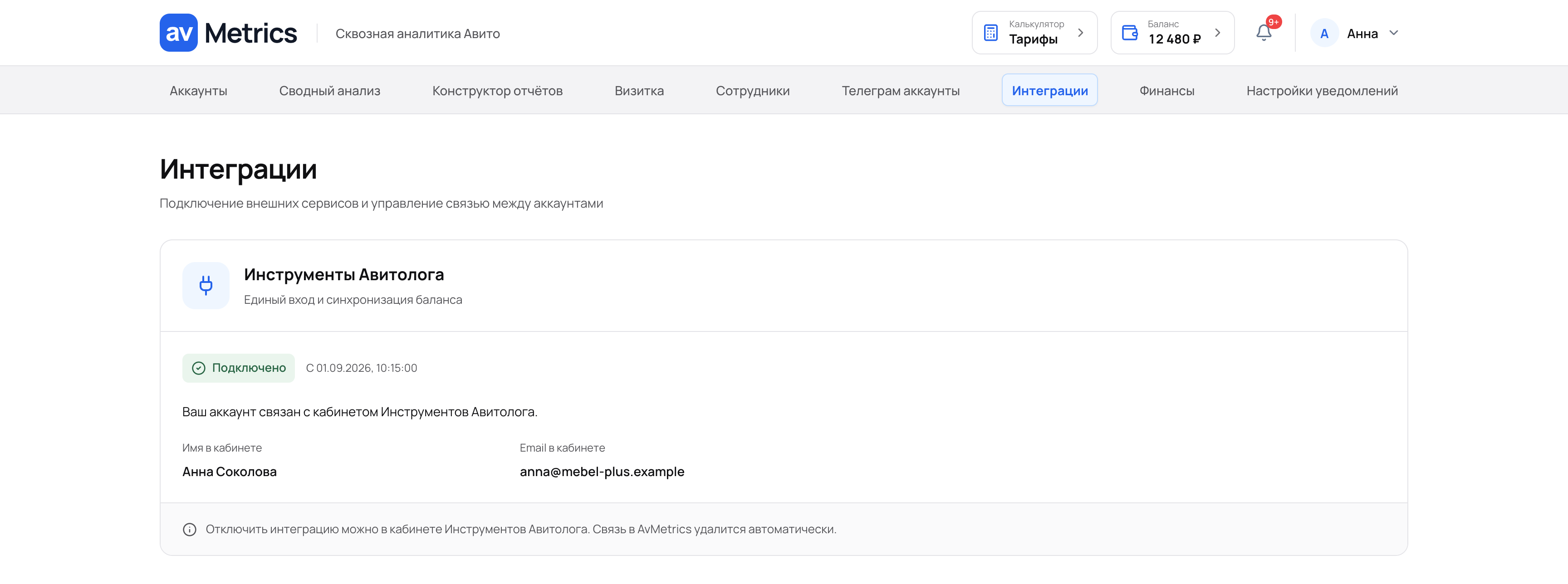The image size is (1568, 584).
Task: Navigate to Телеграм аккаунты tab
Action: 900,91
